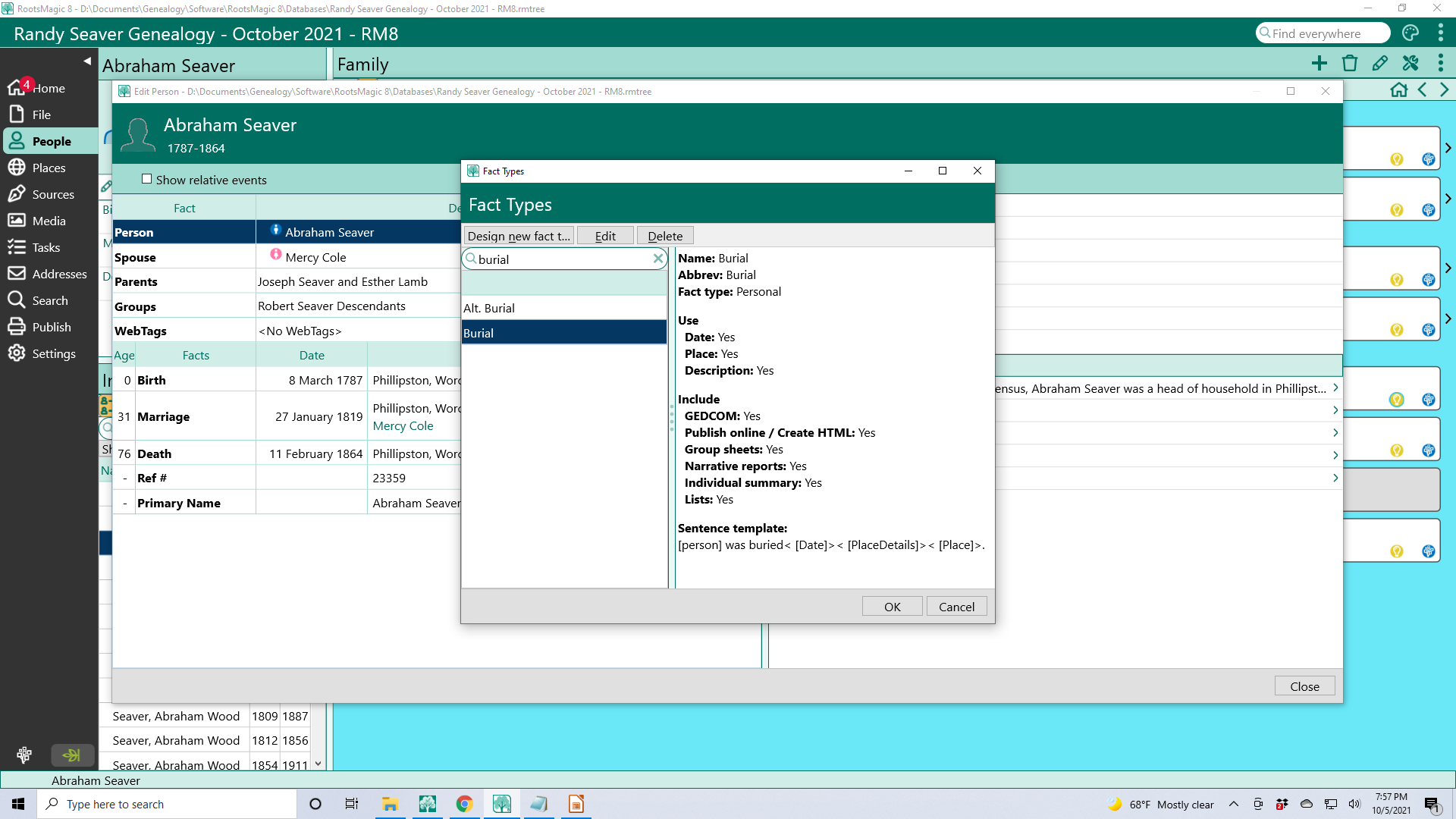Click the Windows taskbar search box
Viewport: 1456px width, 819px height.
point(167,804)
